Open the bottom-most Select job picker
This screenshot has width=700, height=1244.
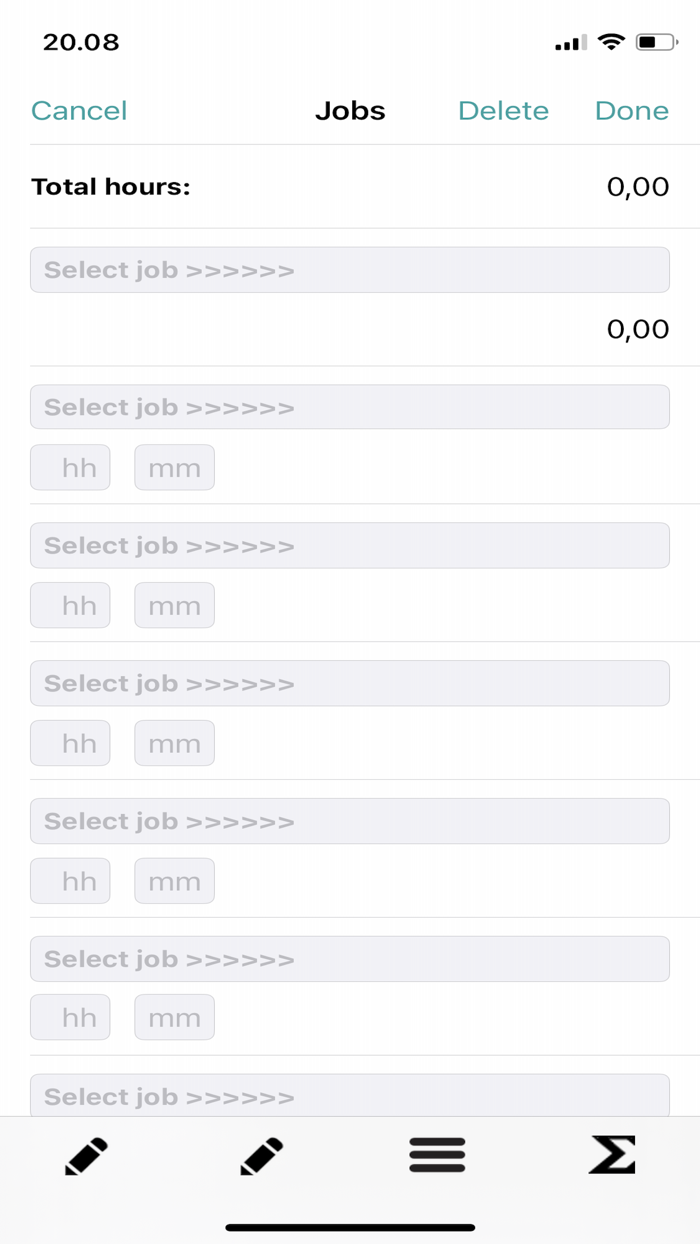[x=350, y=1095]
